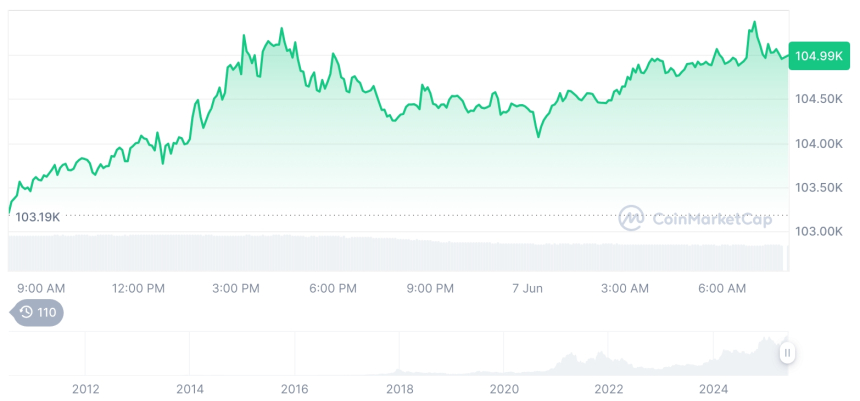The image size is (860, 401).
Task: Click the 6:00 AM time axis label
Action: pyautogui.click(x=721, y=288)
